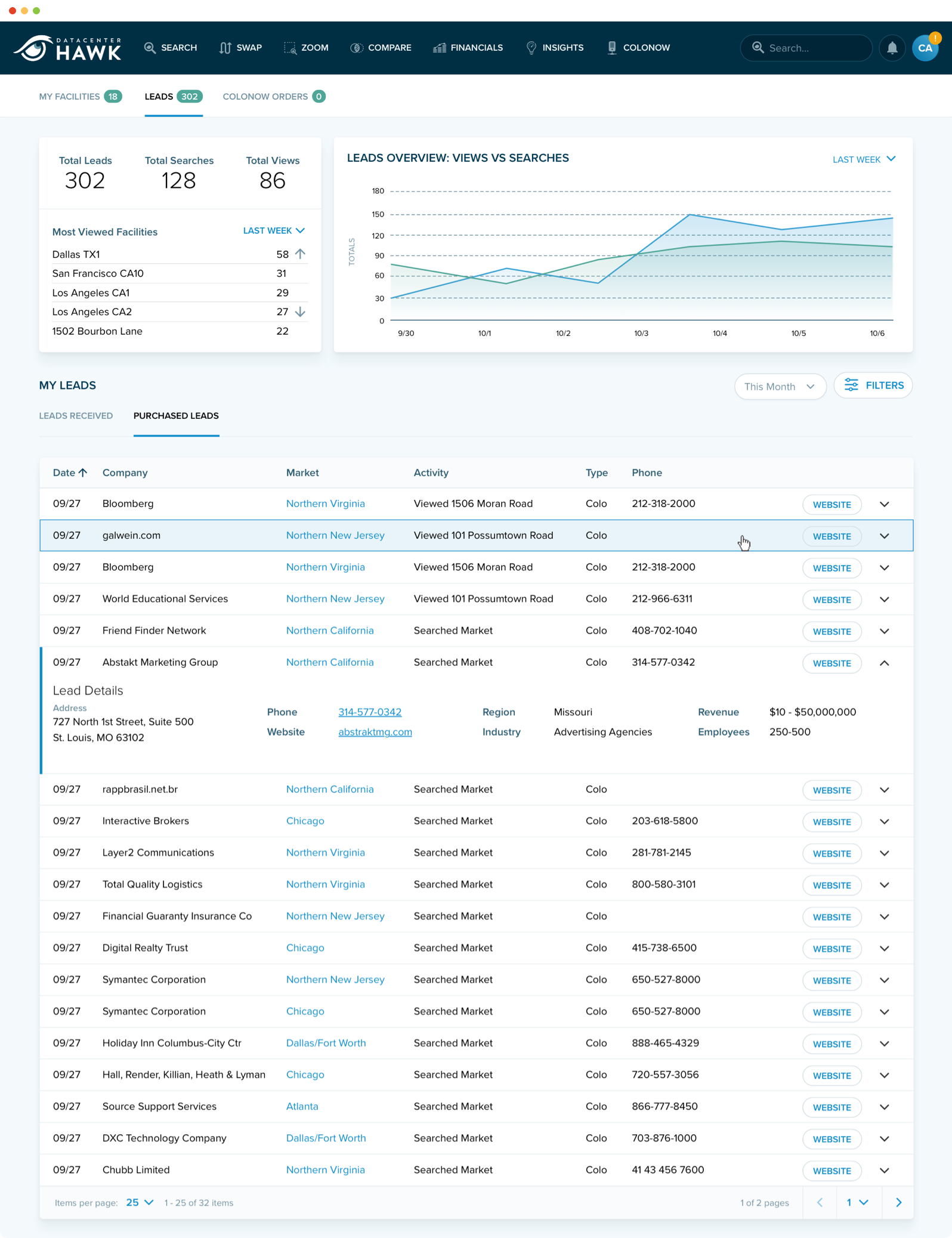
Task: Open notifications bell
Action: 892,48
